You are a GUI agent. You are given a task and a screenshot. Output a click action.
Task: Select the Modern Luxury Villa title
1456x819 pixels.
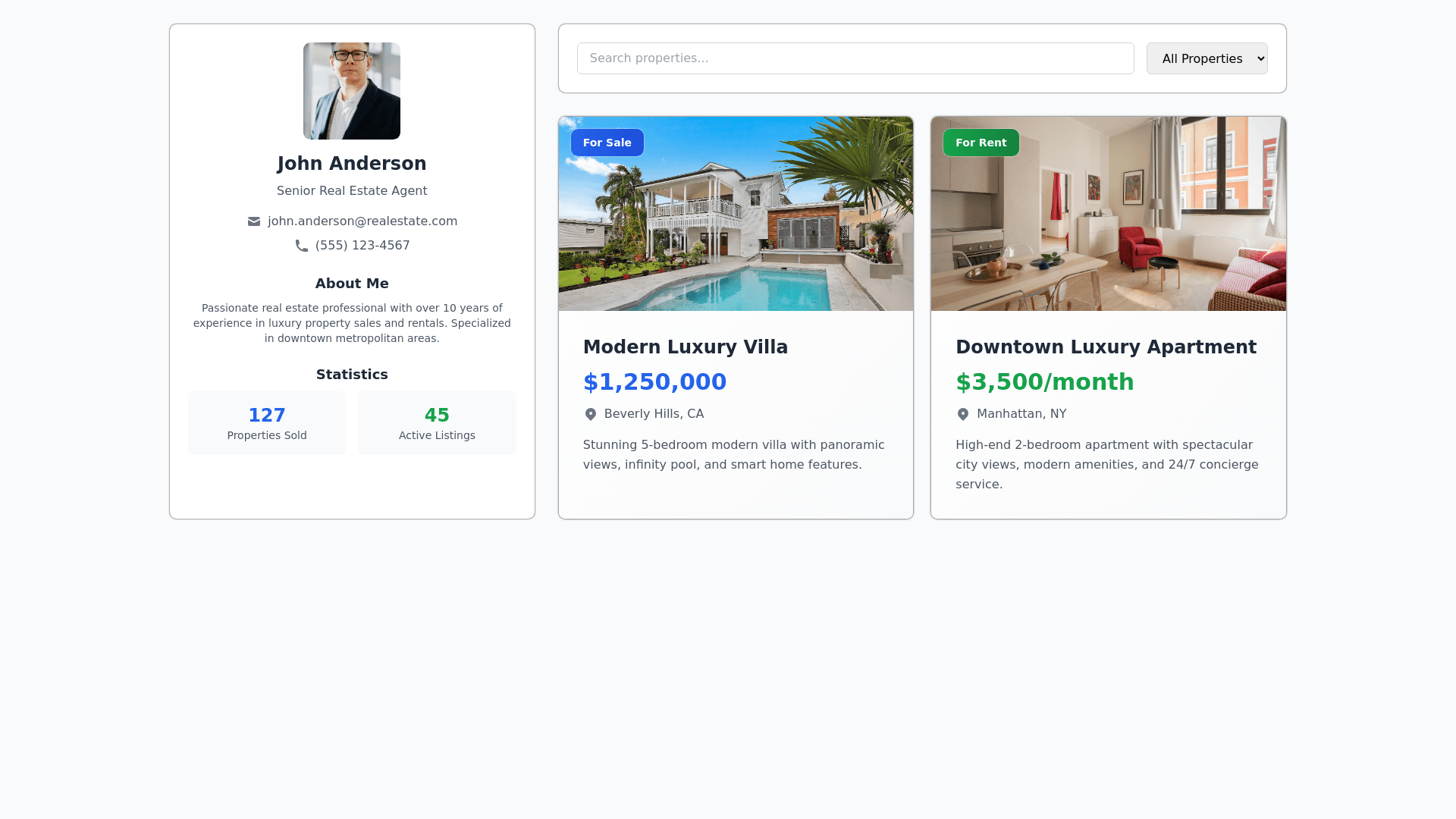click(686, 347)
